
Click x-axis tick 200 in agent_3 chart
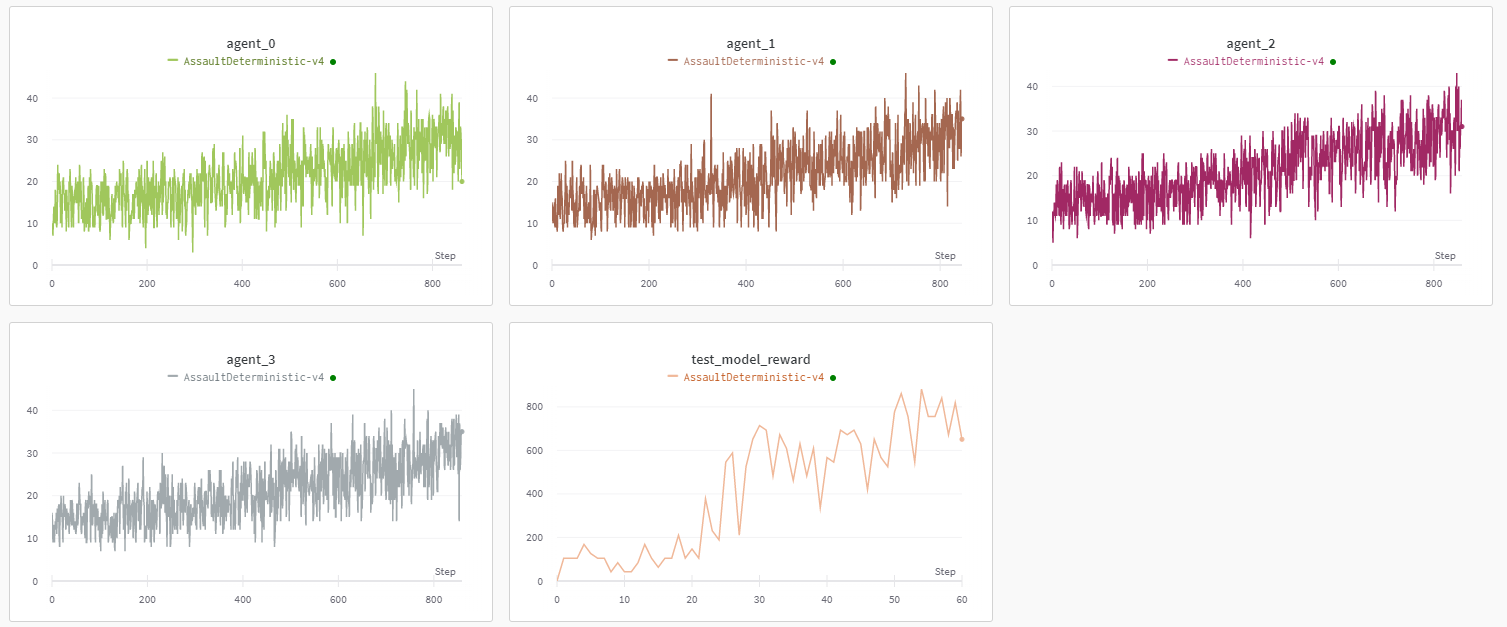click(x=147, y=600)
